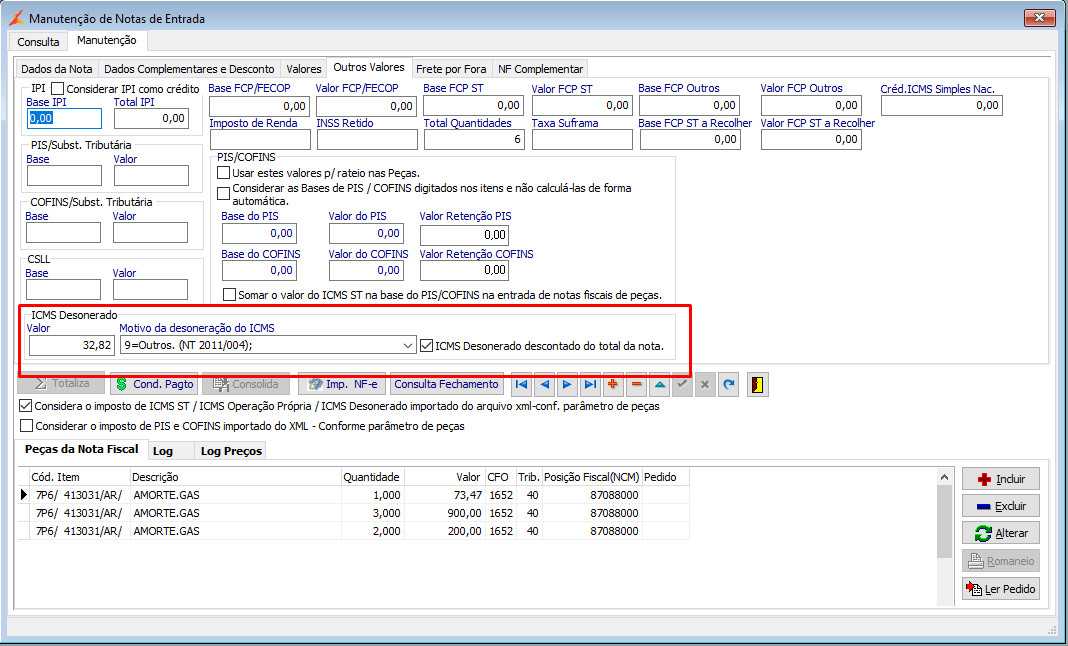This screenshot has height=646, width=1068.
Task: Open the Log Preços tab
Action: coord(231,451)
